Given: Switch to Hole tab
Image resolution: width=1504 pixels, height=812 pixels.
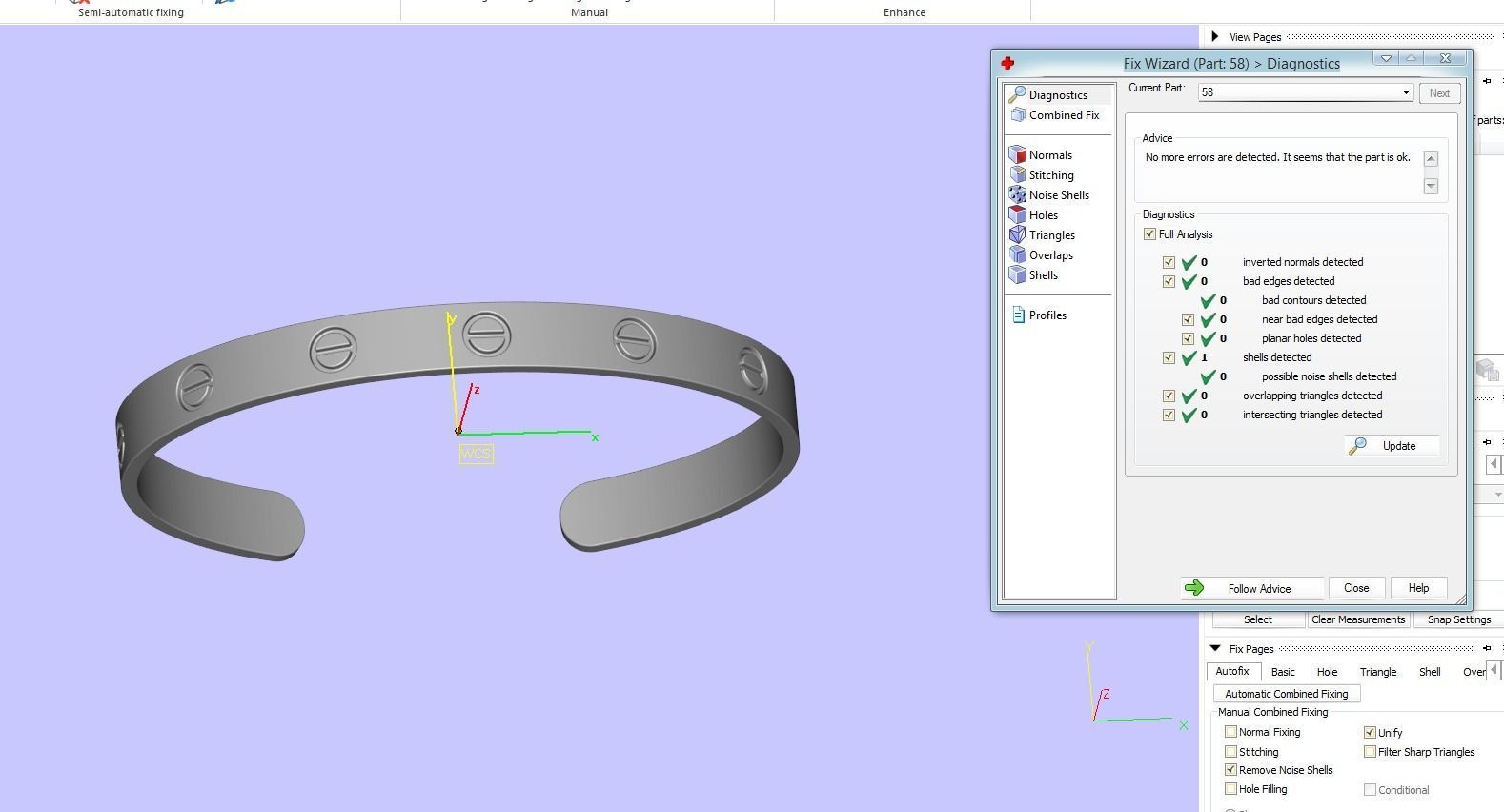Looking at the screenshot, I should coord(1327,672).
